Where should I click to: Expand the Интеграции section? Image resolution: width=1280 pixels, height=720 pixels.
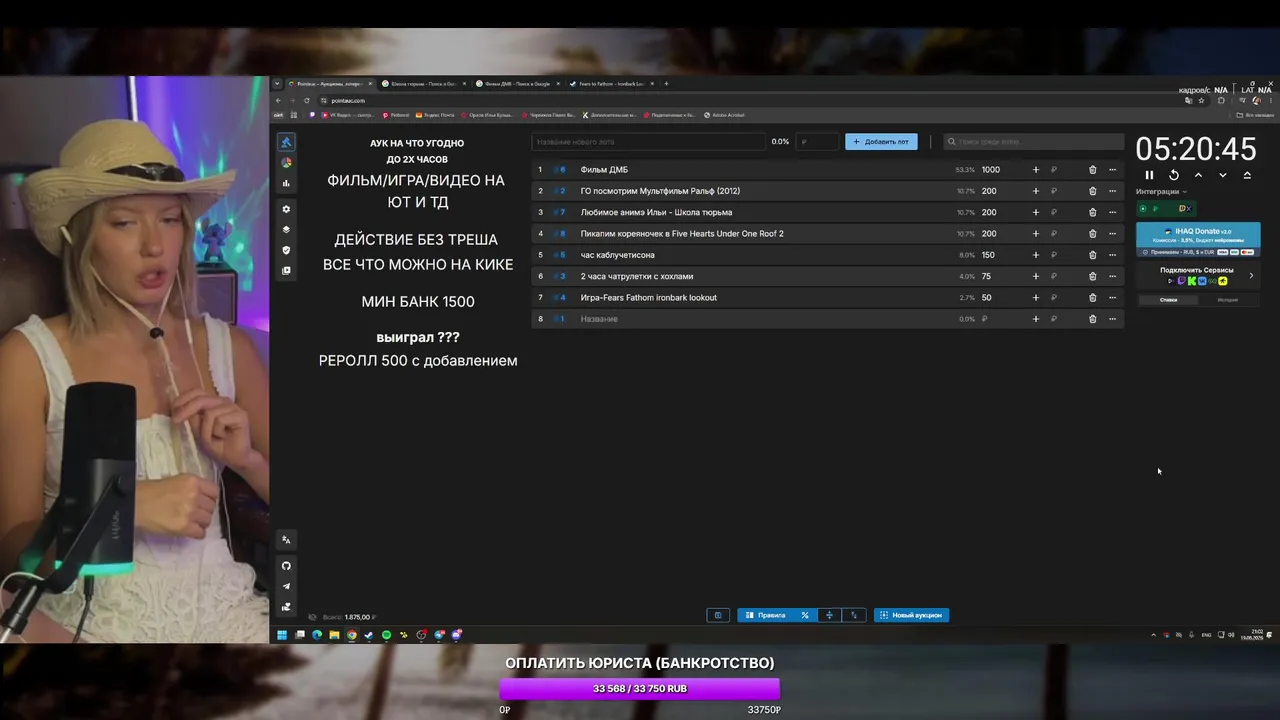click(1161, 192)
